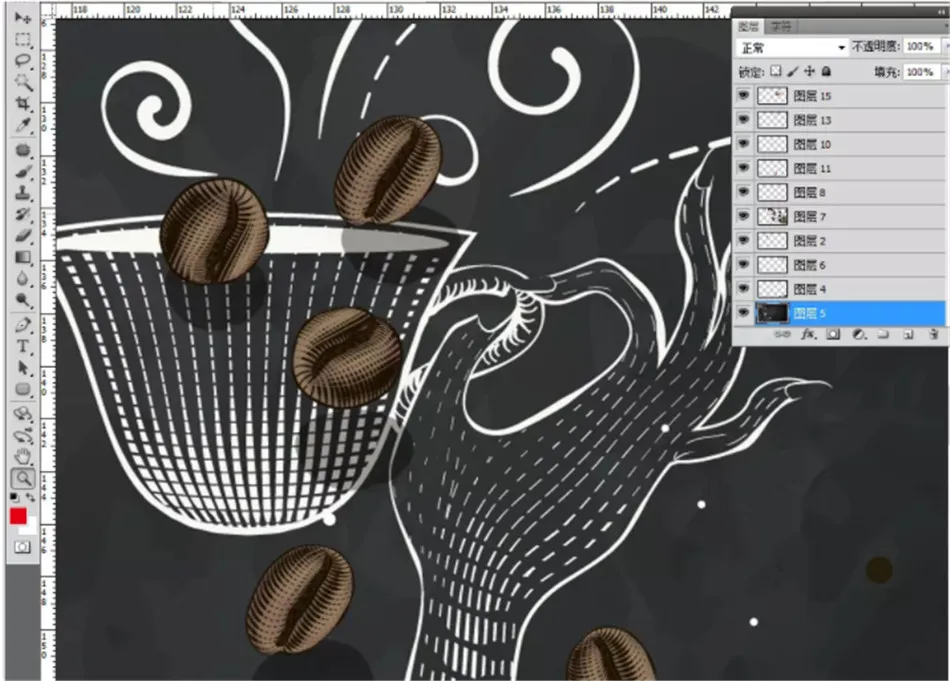Create a new layer group folder
Image resolution: width=950 pixels, height=681 pixels.
pos(883,334)
